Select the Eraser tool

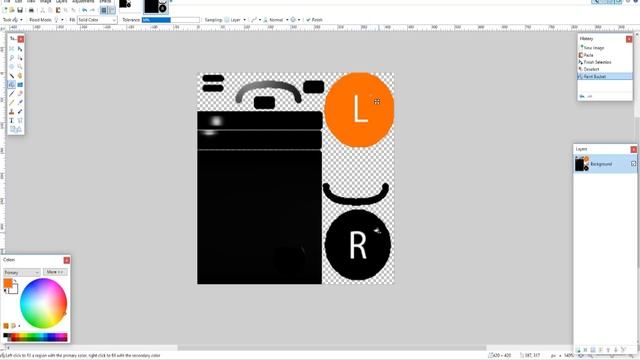coord(20,93)
